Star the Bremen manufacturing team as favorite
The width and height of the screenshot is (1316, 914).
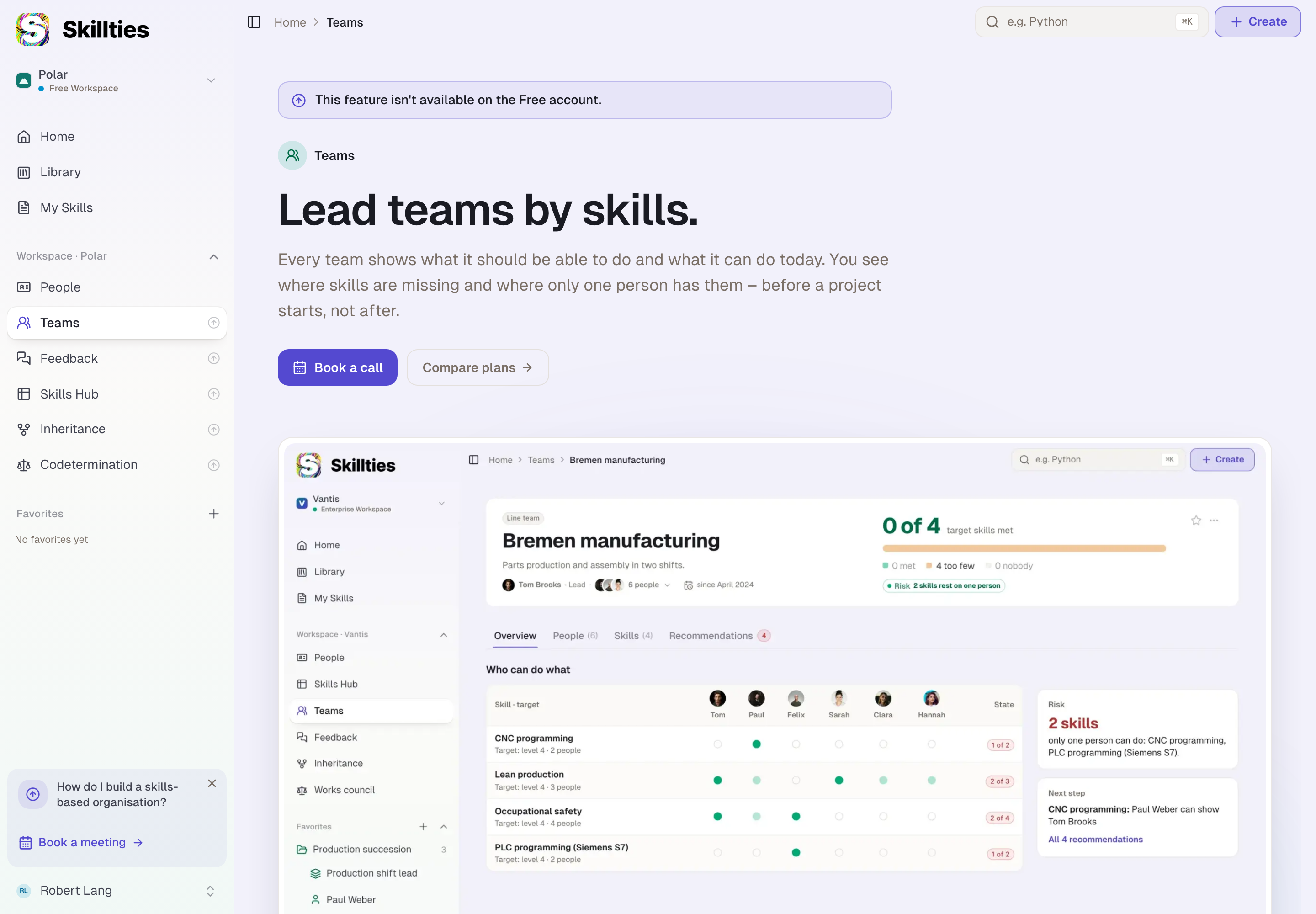tap(1196, 521)
